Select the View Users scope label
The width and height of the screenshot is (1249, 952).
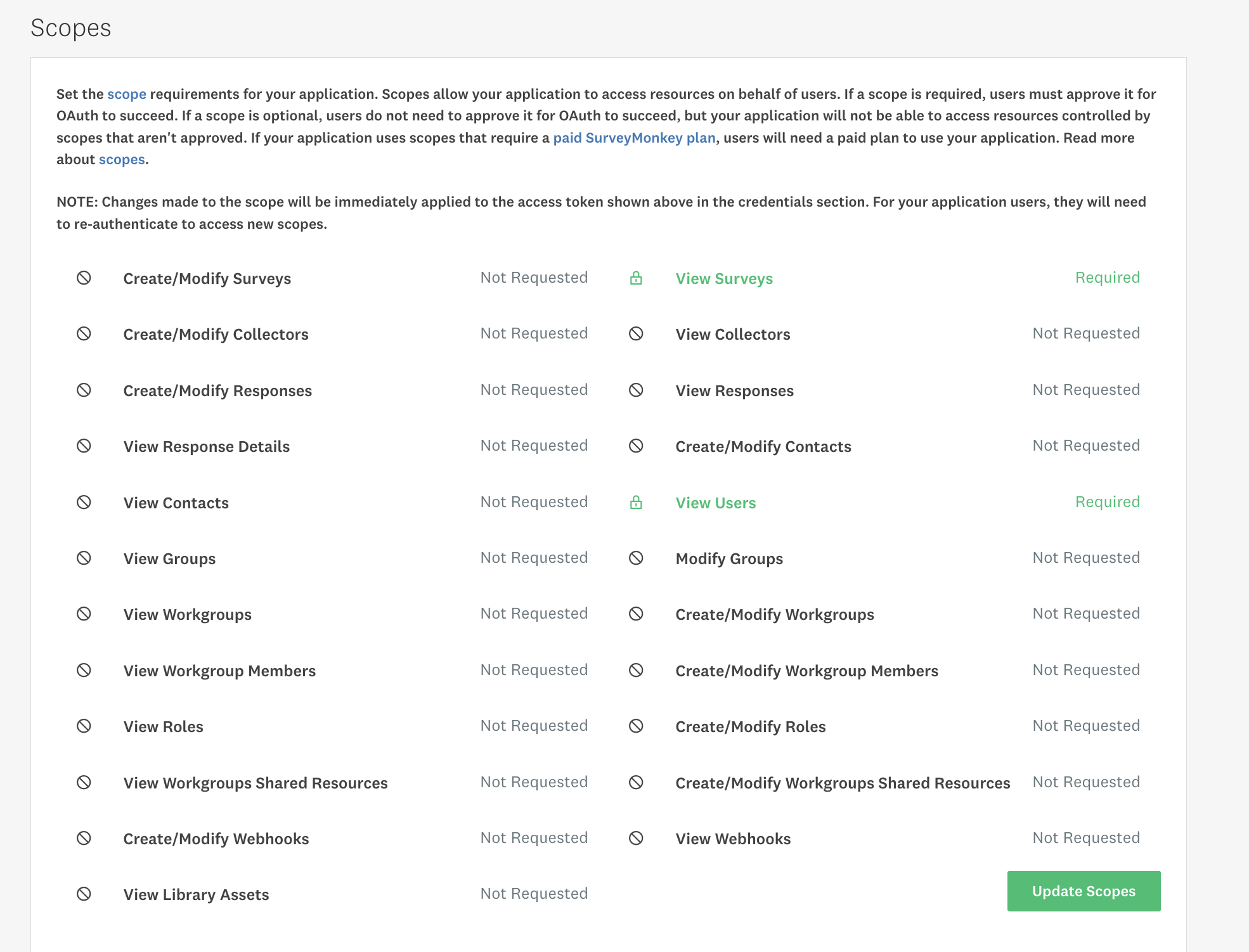(715, 502)
